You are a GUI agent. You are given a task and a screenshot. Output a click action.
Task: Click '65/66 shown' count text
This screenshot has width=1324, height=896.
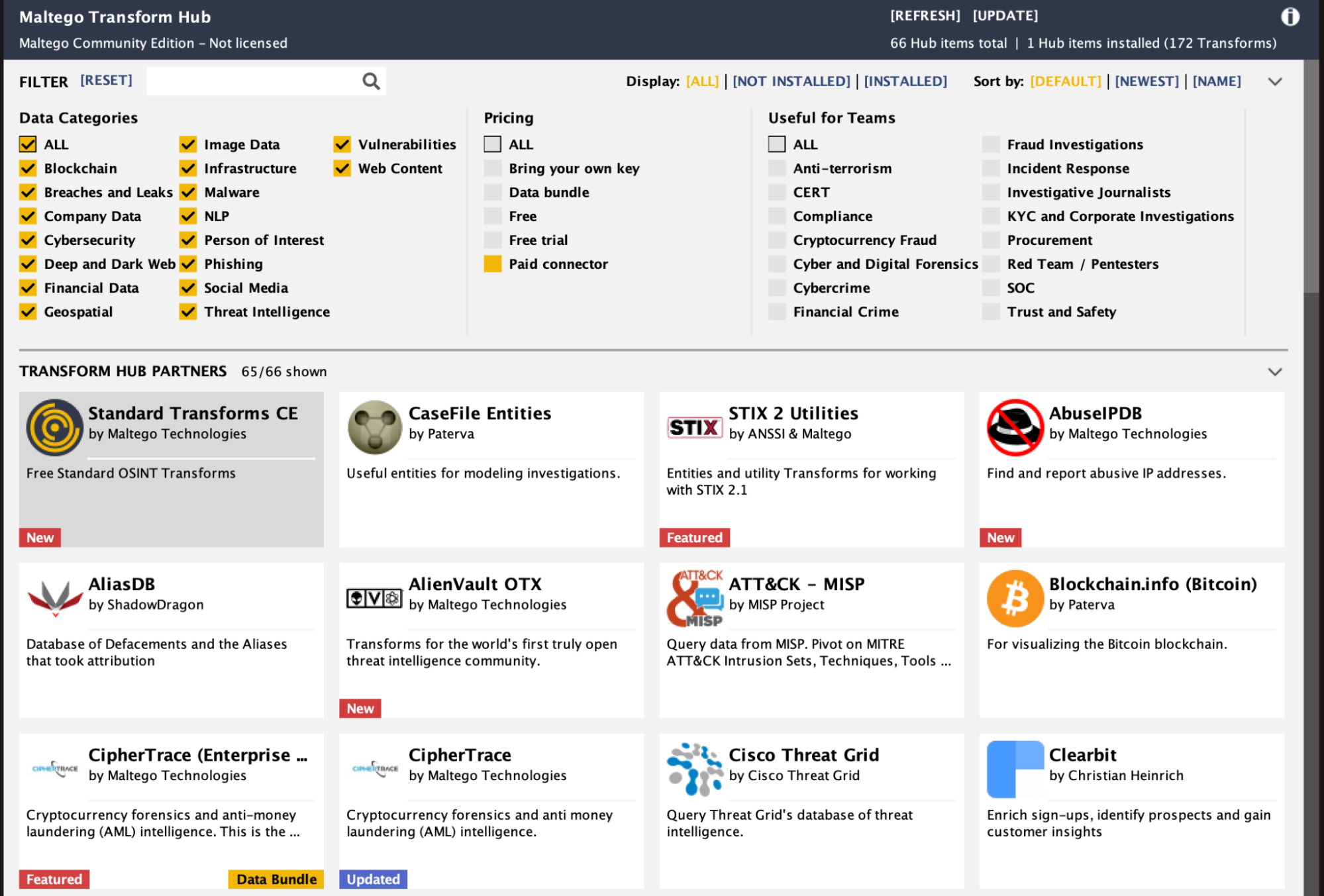coord(283,372)
